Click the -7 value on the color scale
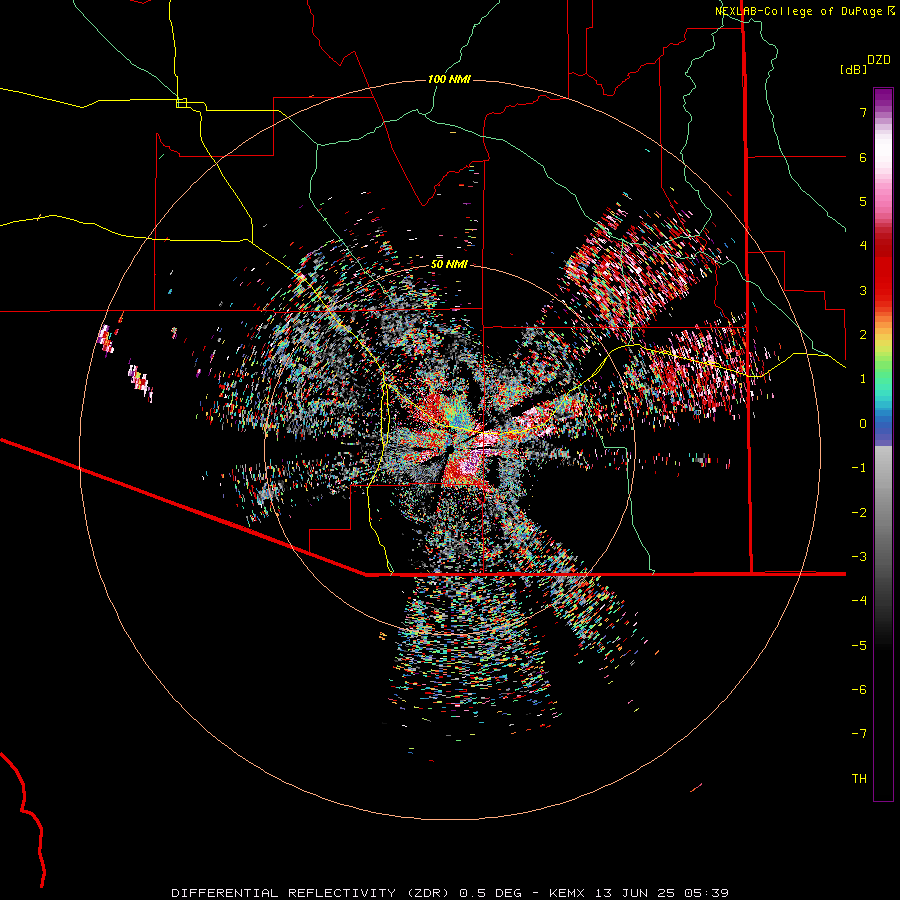900x900 pixels. pos(859,734)
